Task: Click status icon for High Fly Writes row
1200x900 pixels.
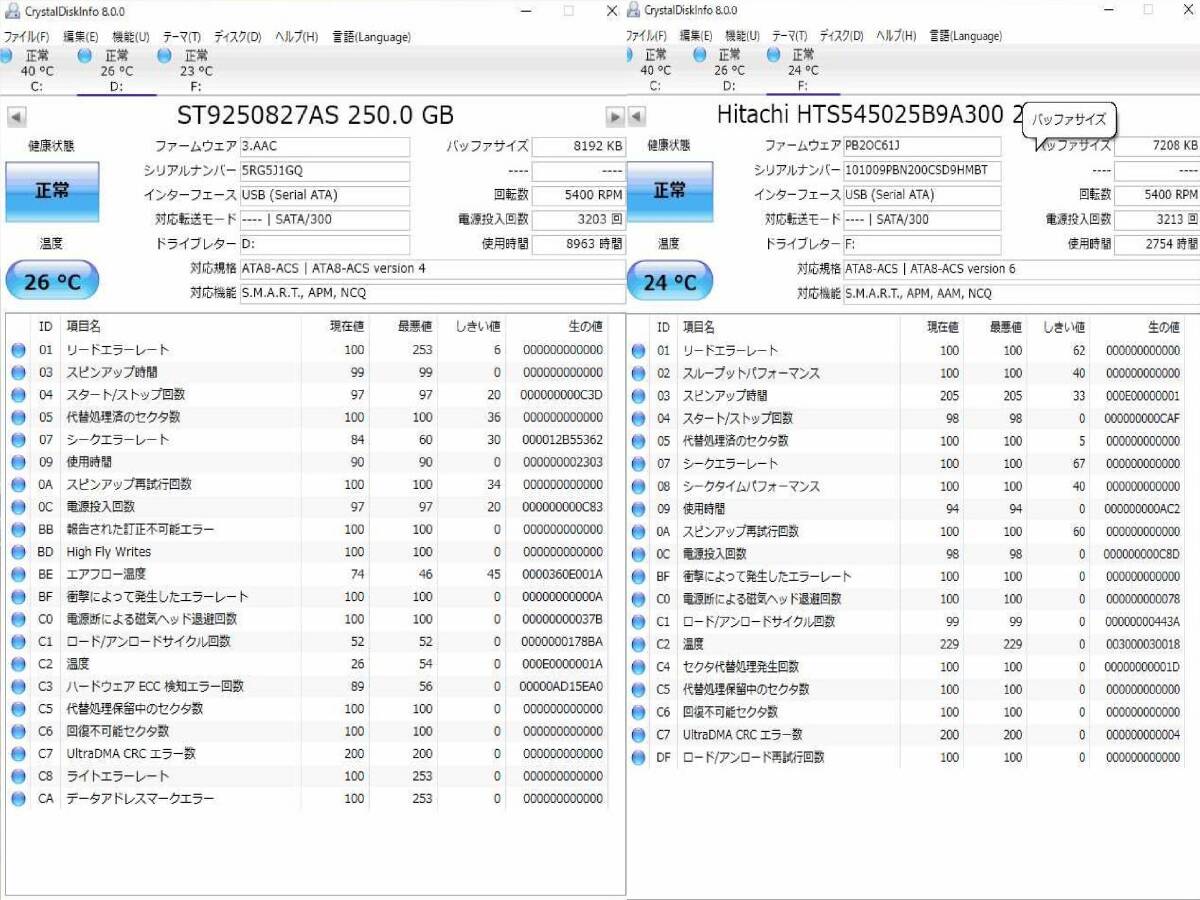Action: click(18, 552)
